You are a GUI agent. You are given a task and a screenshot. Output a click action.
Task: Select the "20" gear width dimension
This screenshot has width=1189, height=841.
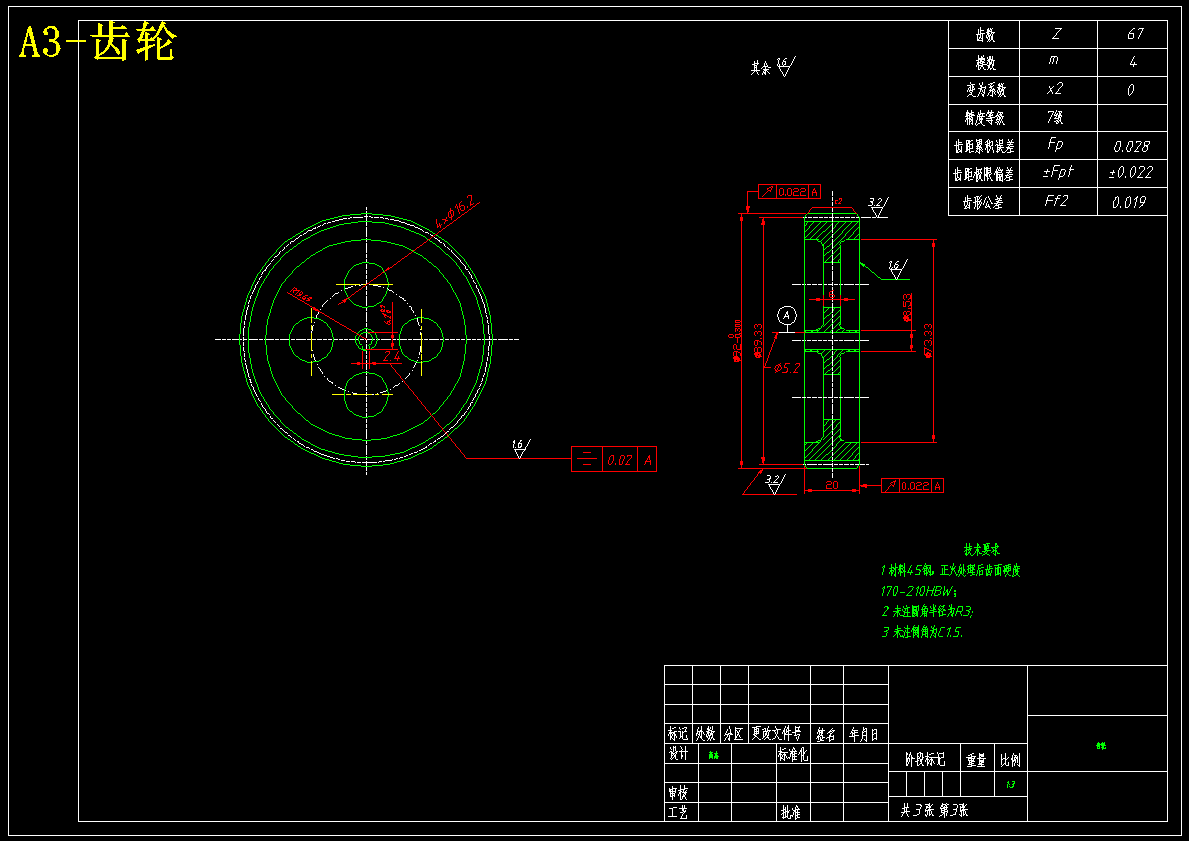tap(832, 485)
